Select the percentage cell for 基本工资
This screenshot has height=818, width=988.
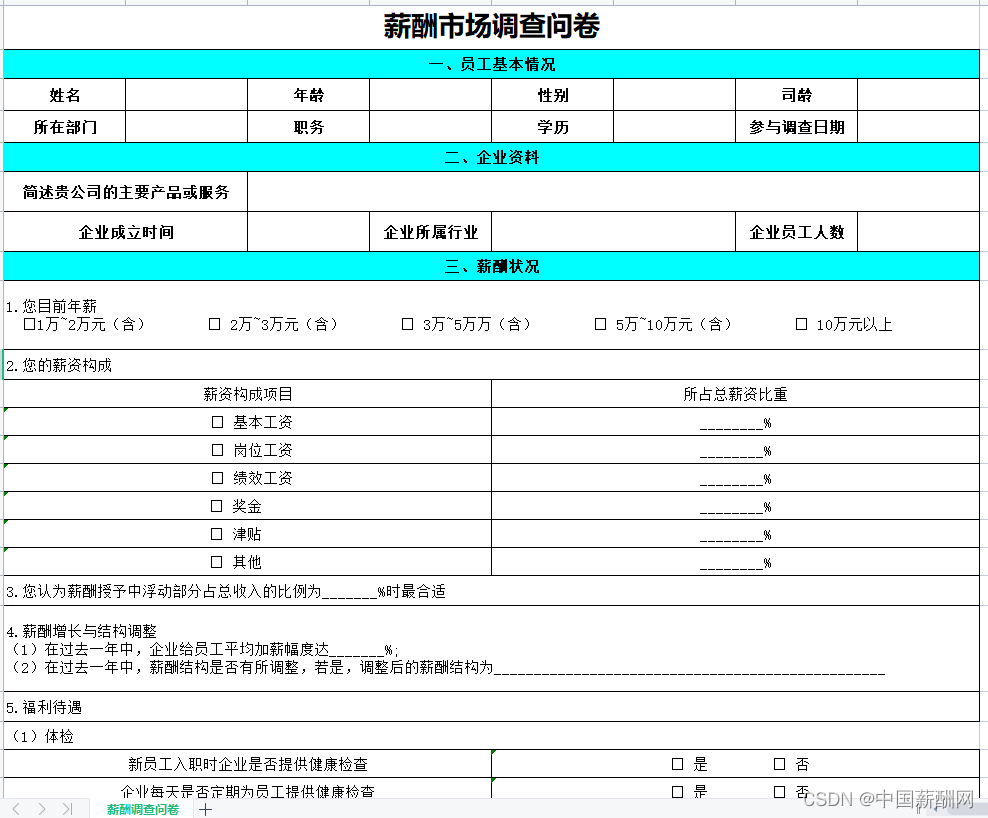(x=735, y=422)
